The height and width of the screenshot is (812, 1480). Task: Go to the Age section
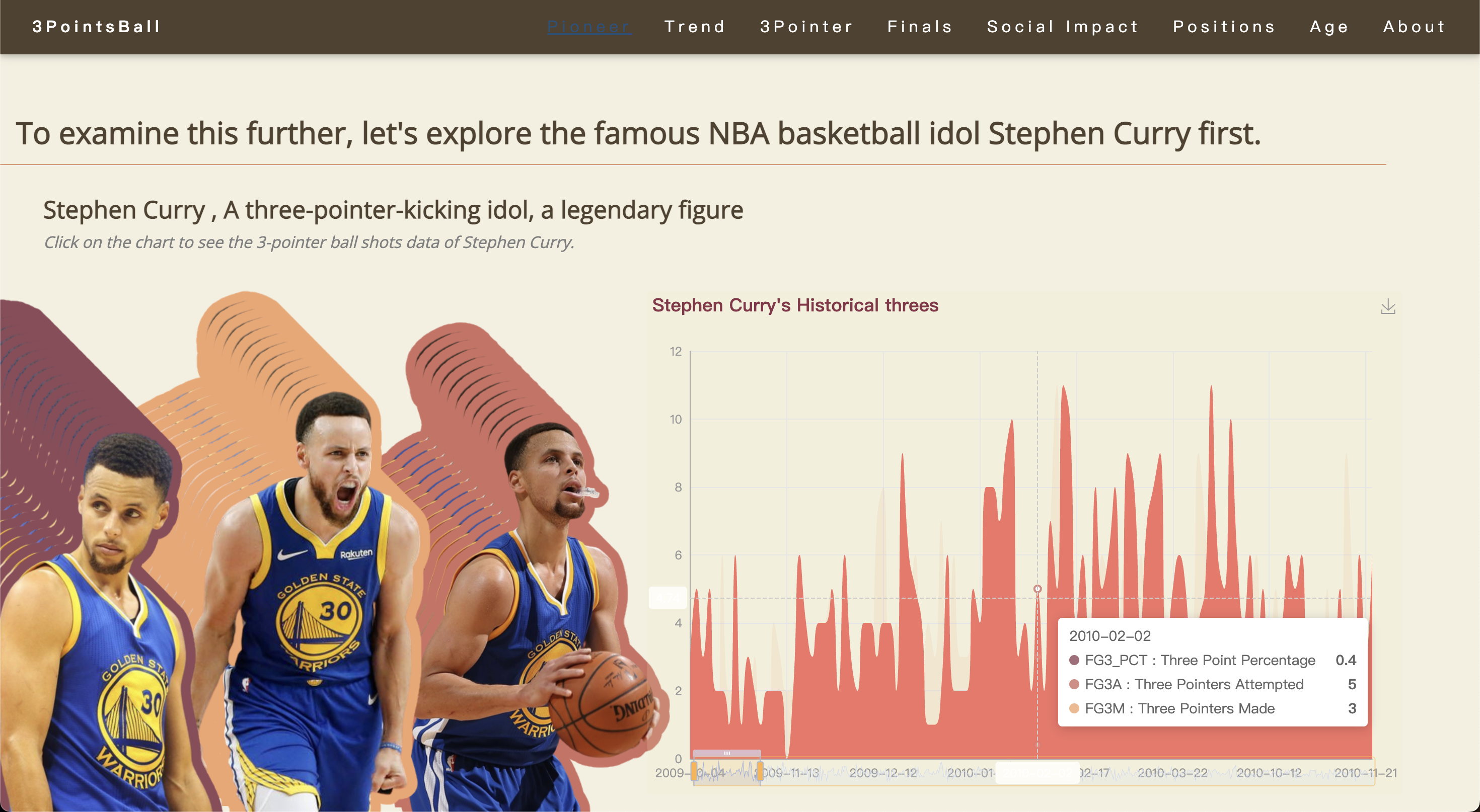click(x=1329, y=27)
